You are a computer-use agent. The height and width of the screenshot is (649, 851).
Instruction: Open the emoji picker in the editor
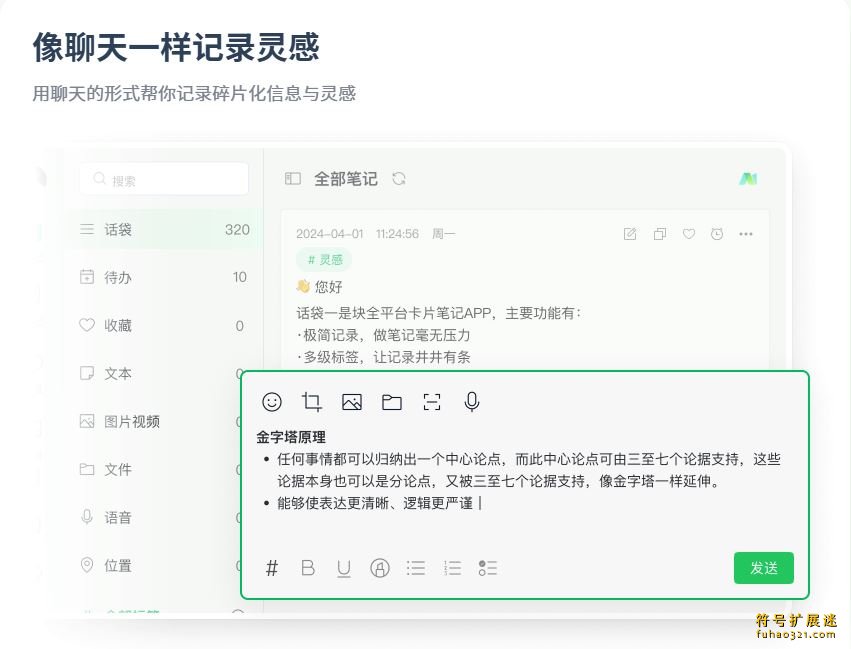[x=272, y=402]
